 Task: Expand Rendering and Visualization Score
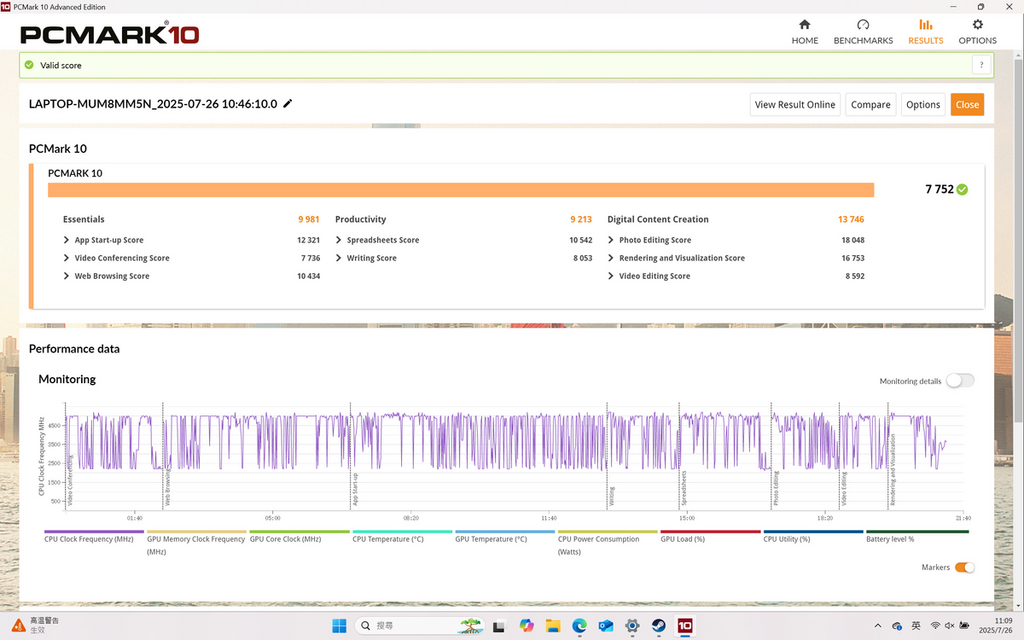point(611,258)
